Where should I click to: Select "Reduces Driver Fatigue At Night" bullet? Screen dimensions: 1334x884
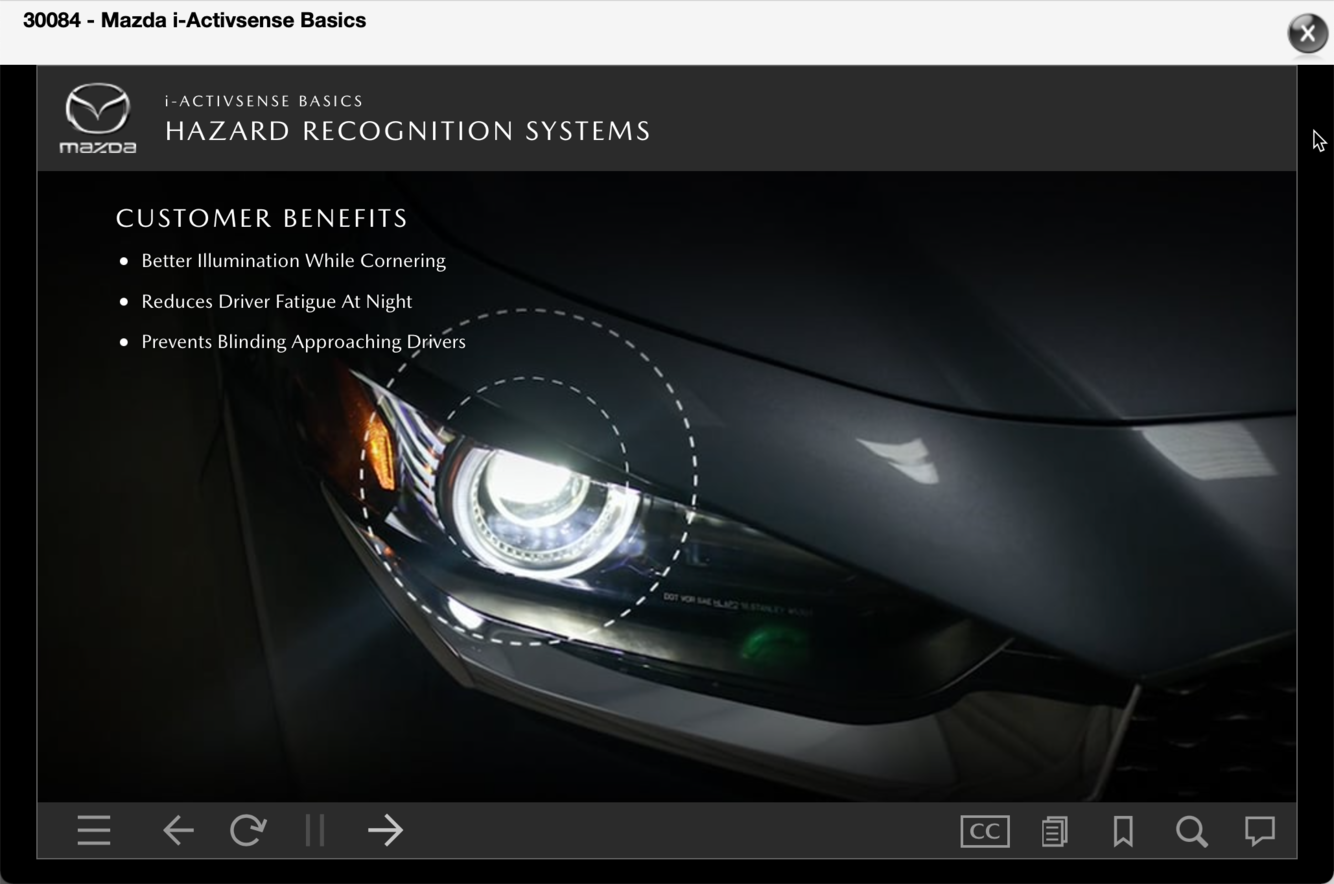click(276, 301)
